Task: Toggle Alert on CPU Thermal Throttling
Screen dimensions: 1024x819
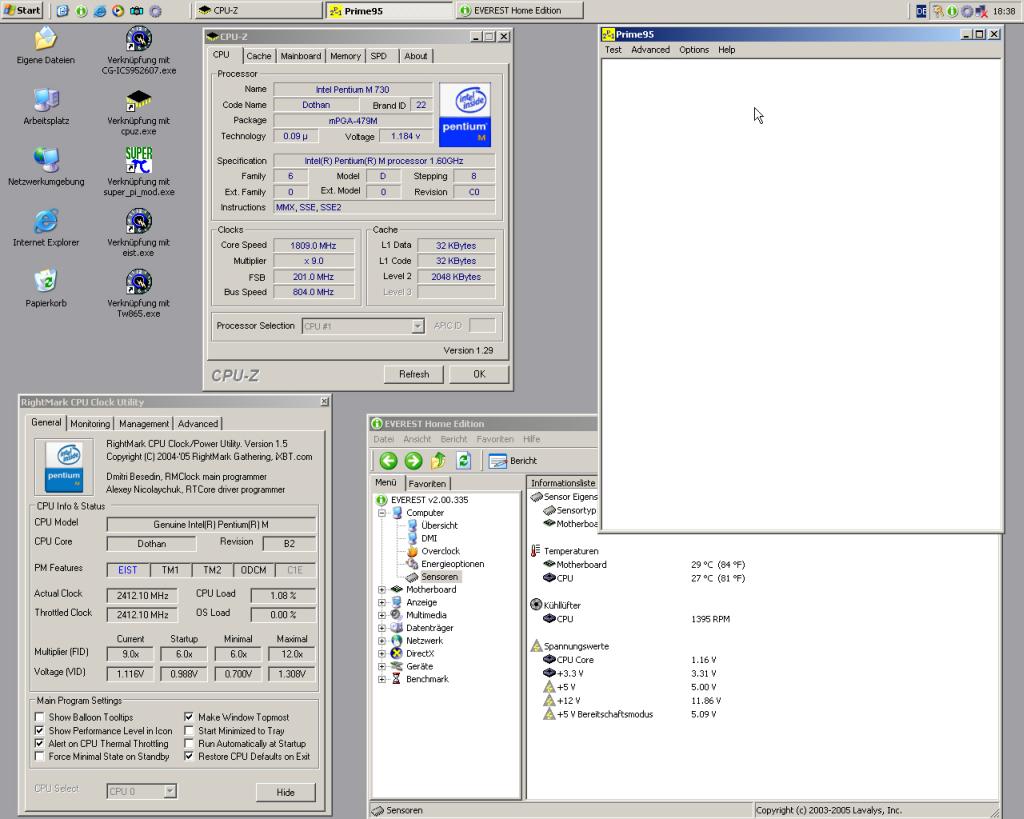Action: pyautogui.click(x=40, y=743)
